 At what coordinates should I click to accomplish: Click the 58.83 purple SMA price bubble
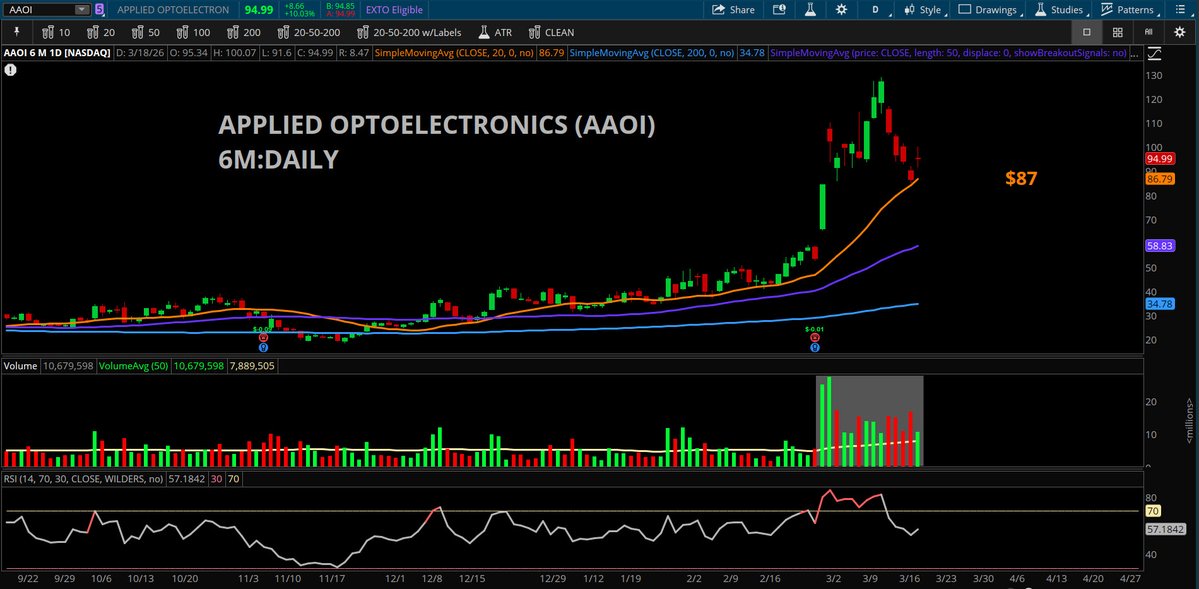[1160, 246]
